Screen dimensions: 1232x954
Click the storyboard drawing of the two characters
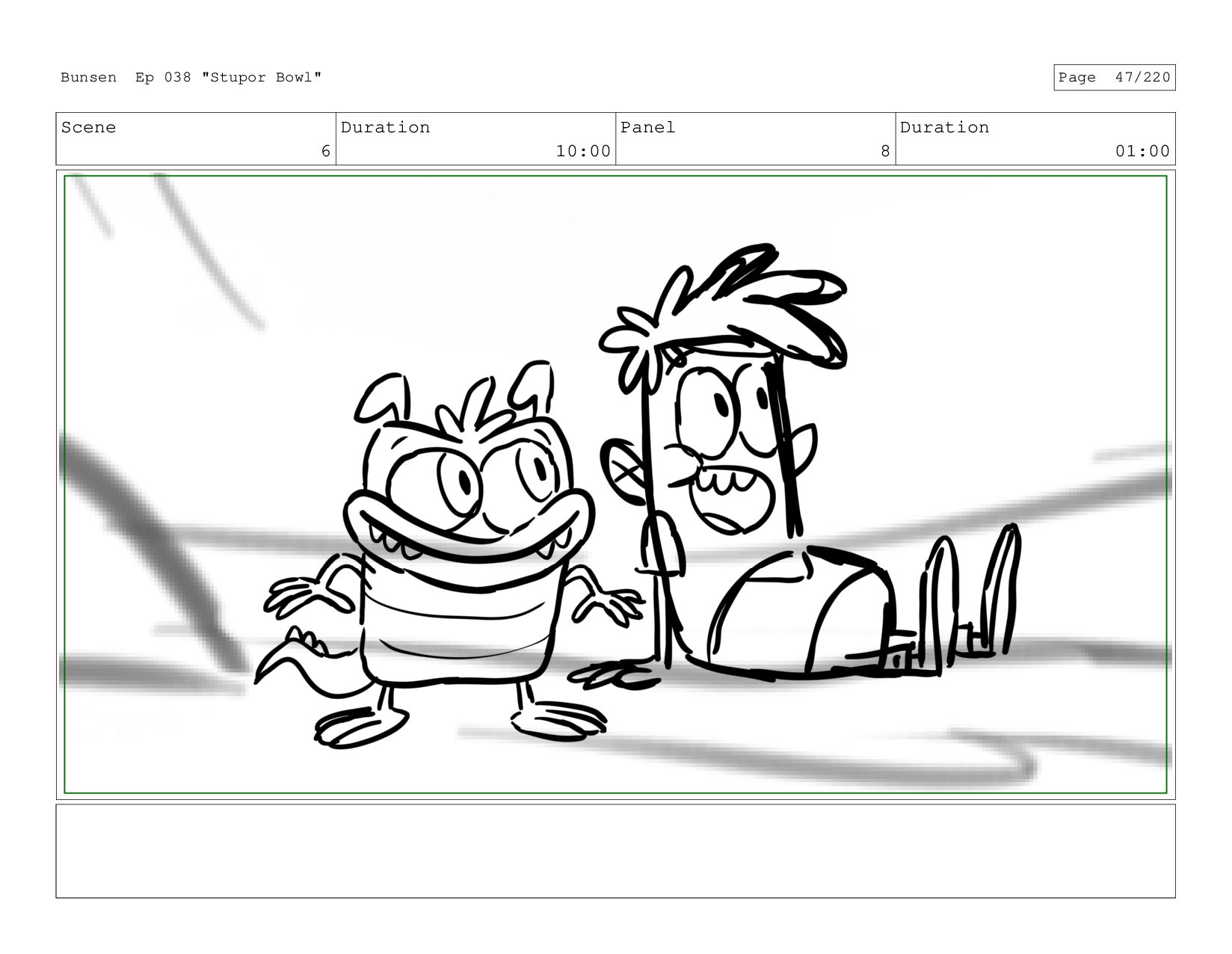point(615,484)
